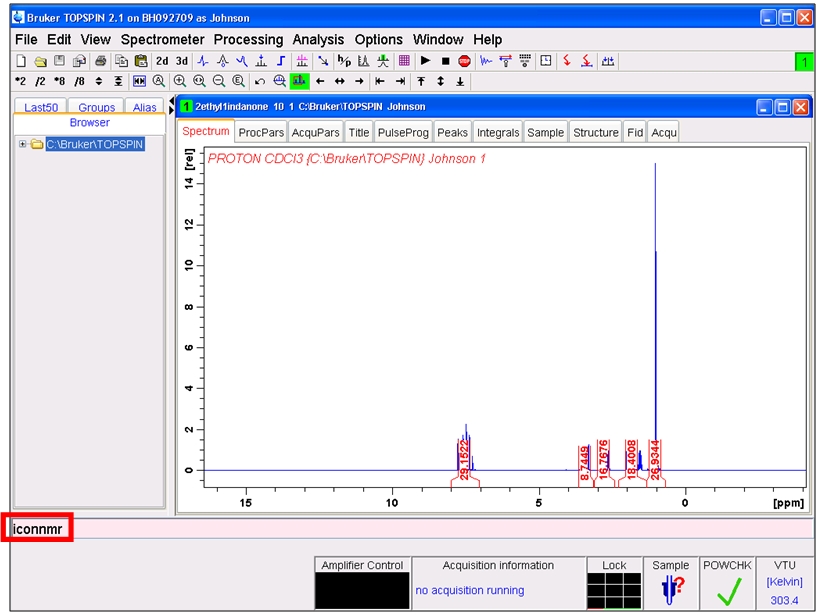Switch to 3d display mode
This screenshot has width=820, height=615.
point(181,61)
